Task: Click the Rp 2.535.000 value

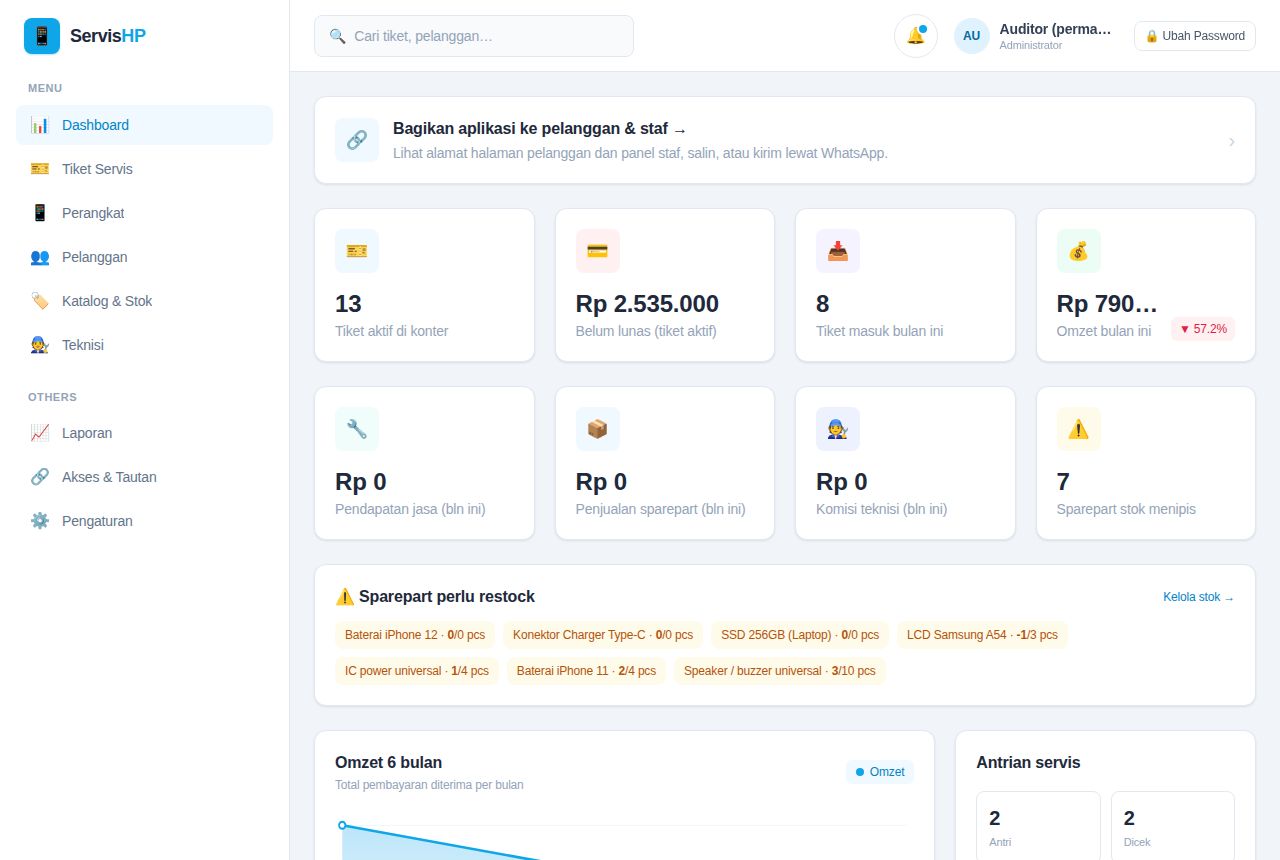Action: click(x=647, y=304)
